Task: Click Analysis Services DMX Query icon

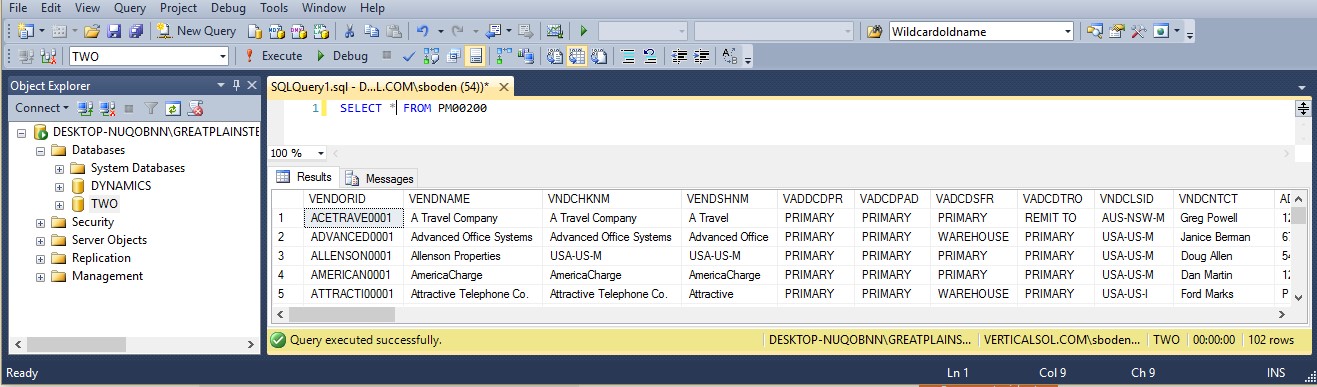Action: coord(298,31)
